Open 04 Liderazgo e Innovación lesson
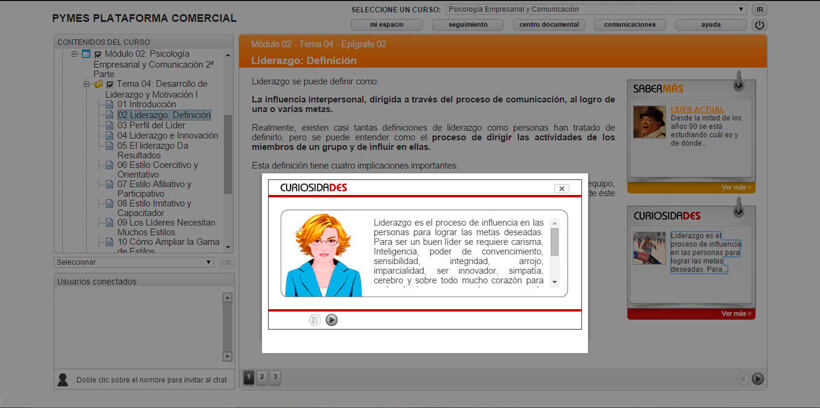 [x=168, y=135]
